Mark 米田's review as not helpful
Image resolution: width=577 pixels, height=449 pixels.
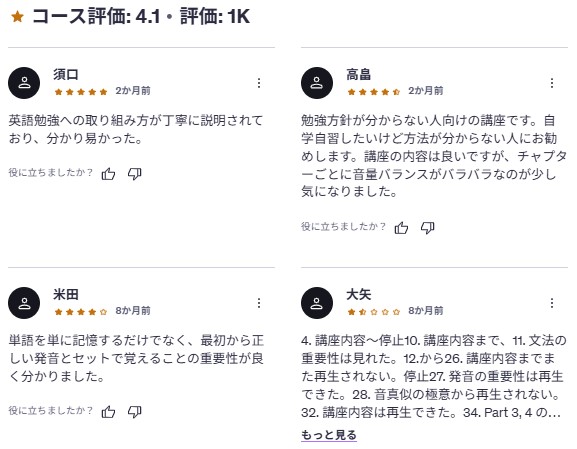(135, 411)
